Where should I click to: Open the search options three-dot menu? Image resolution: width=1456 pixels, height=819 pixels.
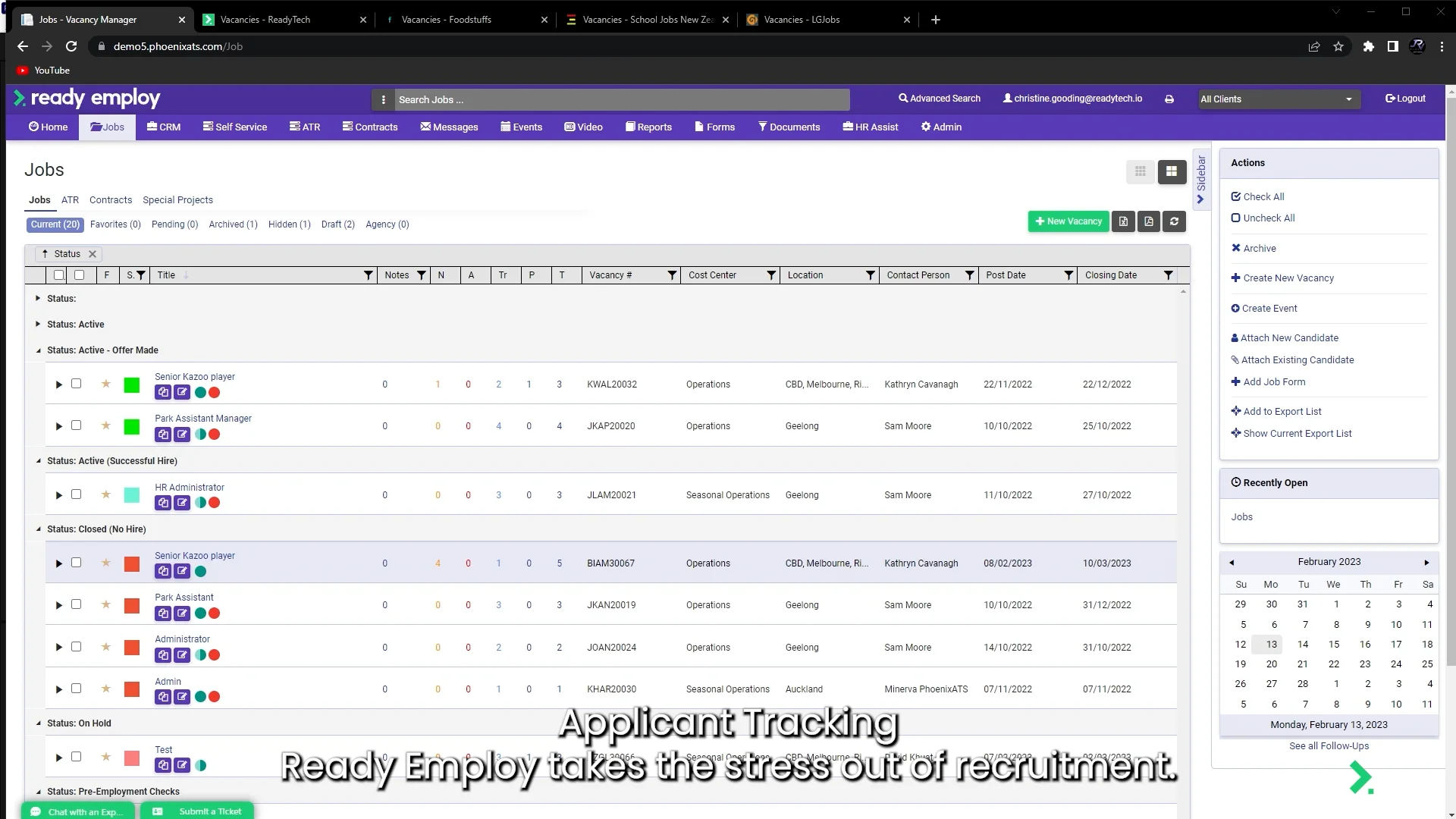(383, 99)
